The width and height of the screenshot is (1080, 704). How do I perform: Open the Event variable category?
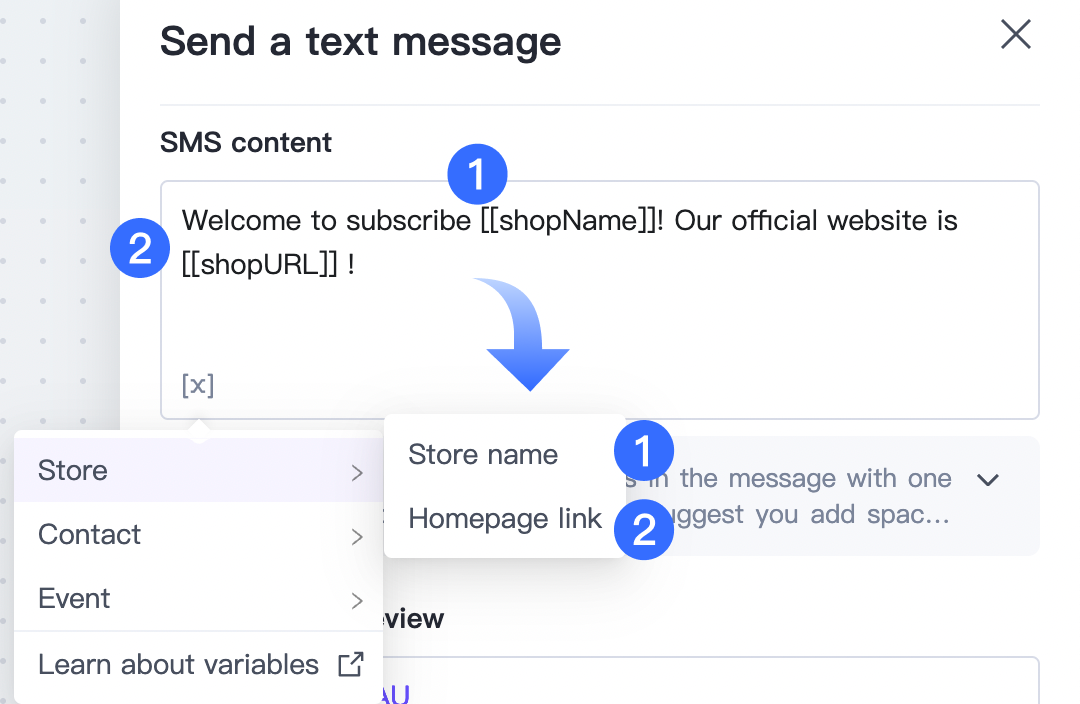pyautogui.click(x=74, y=599)
